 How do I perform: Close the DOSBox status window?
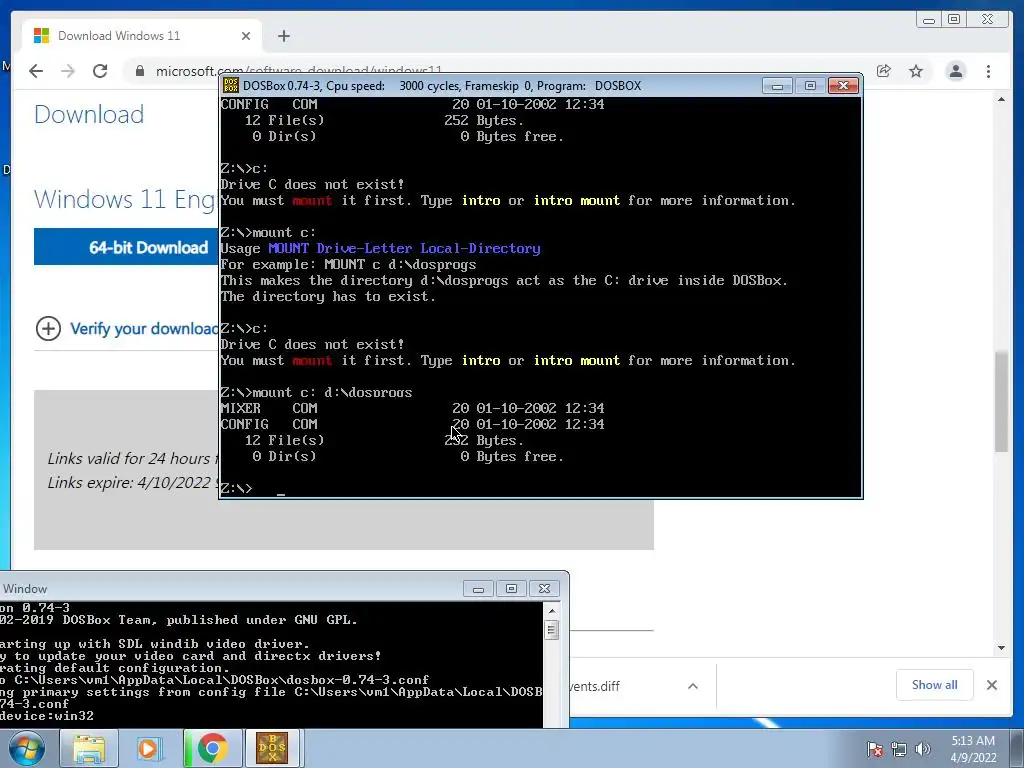tap(545, 589)
